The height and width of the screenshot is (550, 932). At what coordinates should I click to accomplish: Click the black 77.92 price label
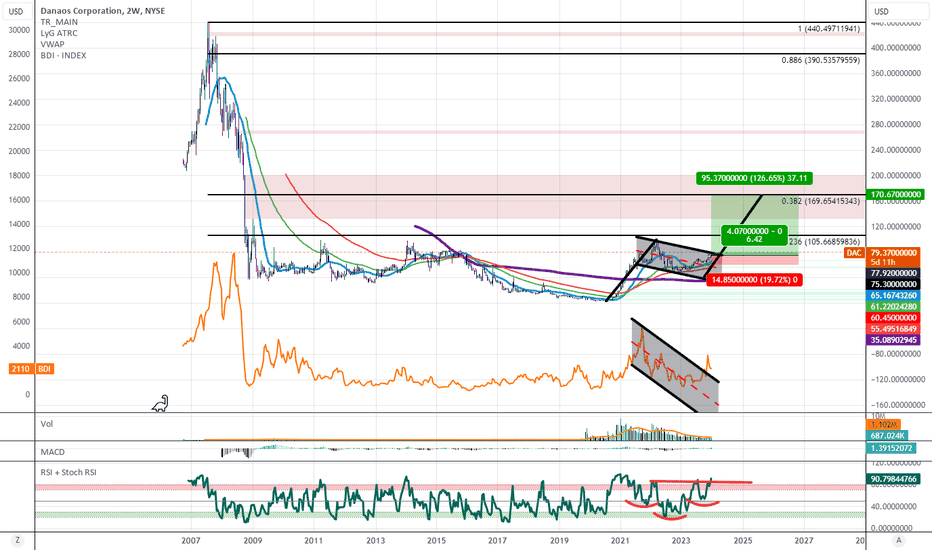tap(893, 273)
